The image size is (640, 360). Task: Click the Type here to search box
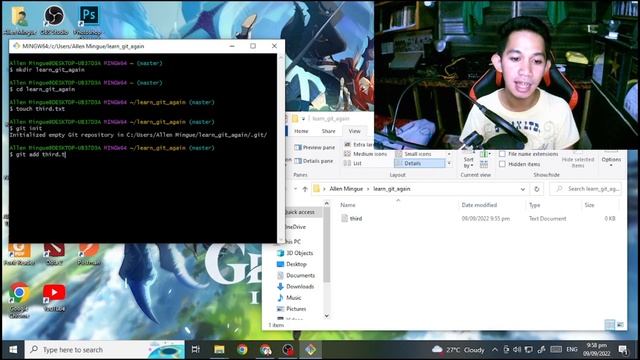104,350
